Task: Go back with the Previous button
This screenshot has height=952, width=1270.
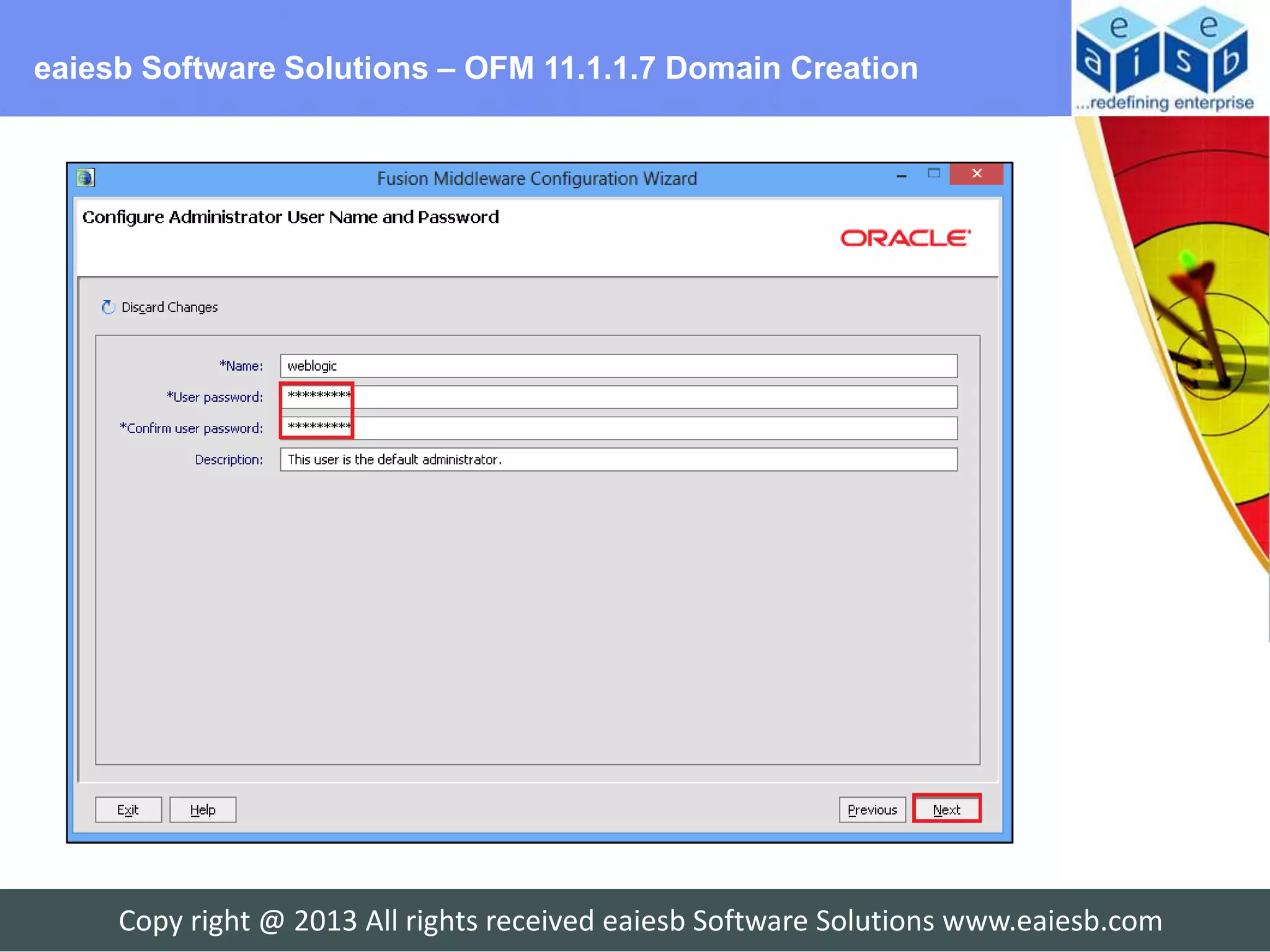Action: 873,809
